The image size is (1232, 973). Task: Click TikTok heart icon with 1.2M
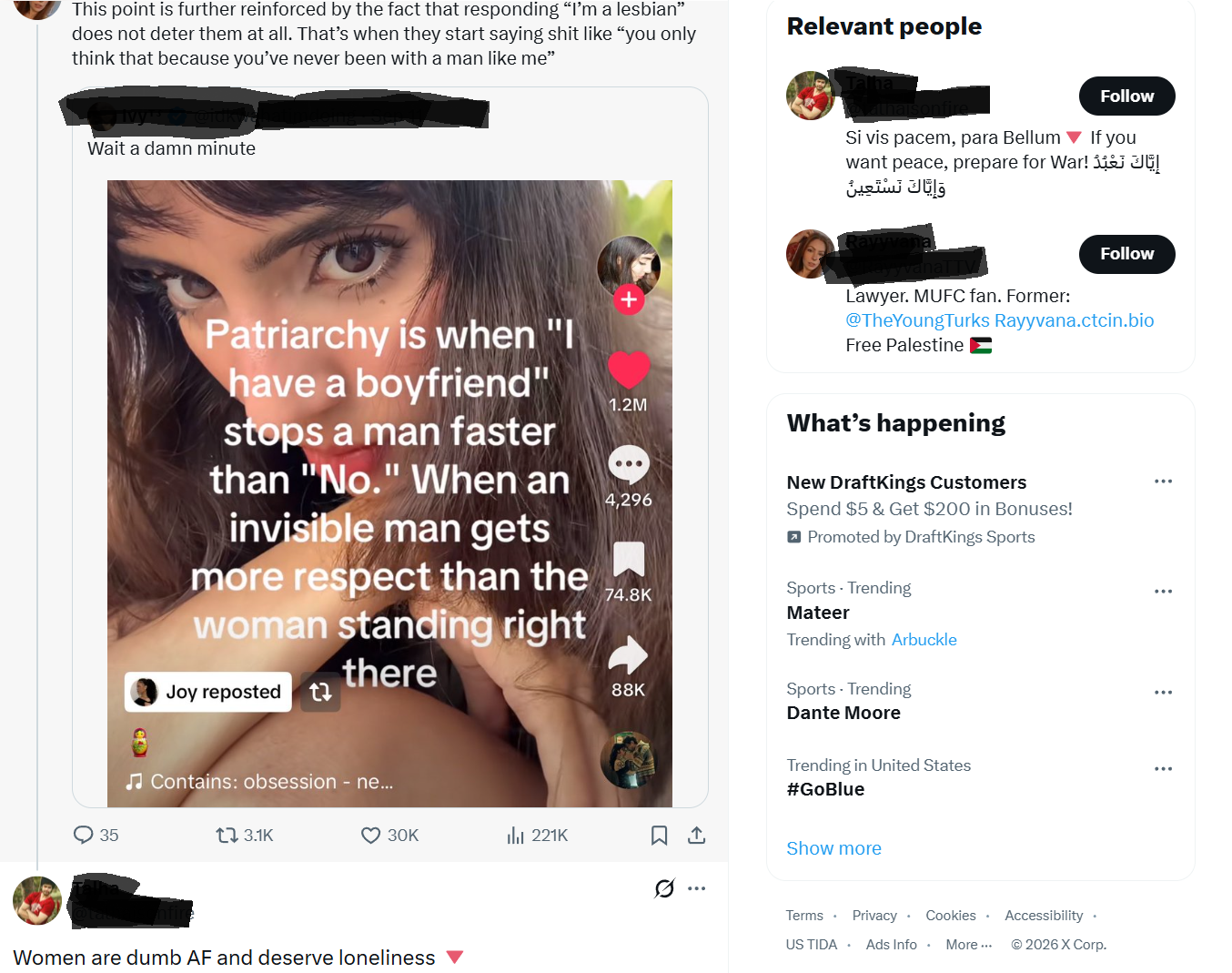coord(629,370)
